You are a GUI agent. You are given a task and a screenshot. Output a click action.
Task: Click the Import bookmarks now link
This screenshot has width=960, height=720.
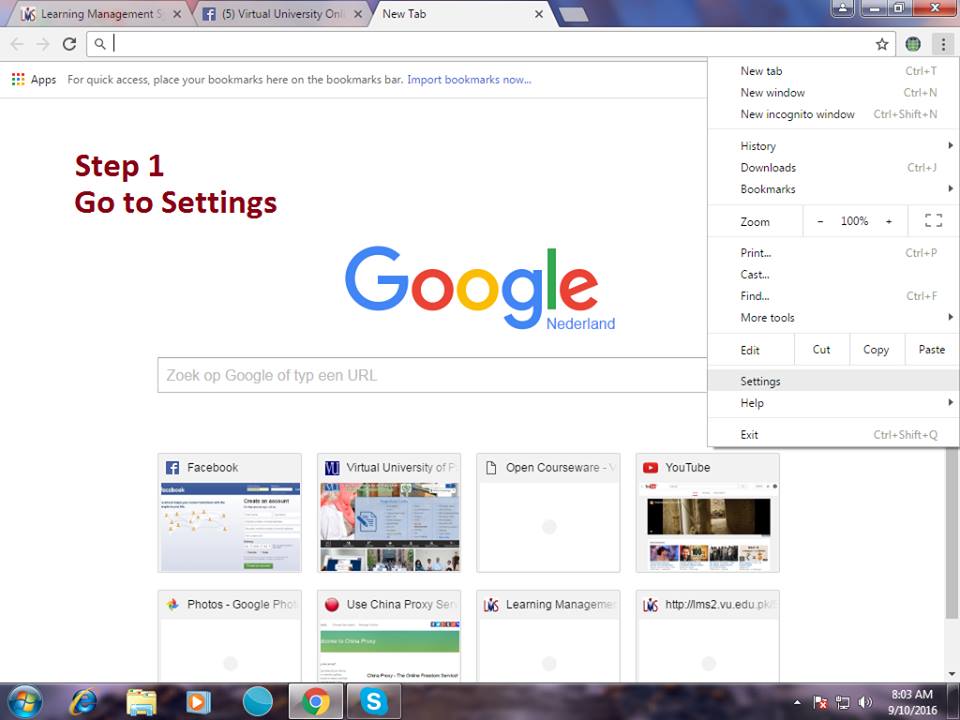click(x=469, y=80)
